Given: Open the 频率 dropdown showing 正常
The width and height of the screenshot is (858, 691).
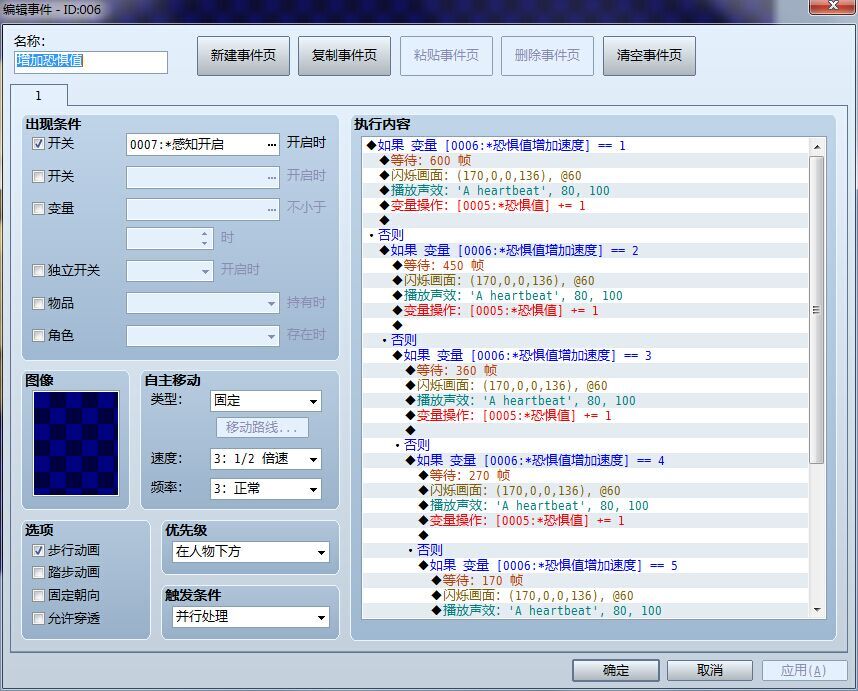Looking at the screenshot, I should [x=265, y=489].
